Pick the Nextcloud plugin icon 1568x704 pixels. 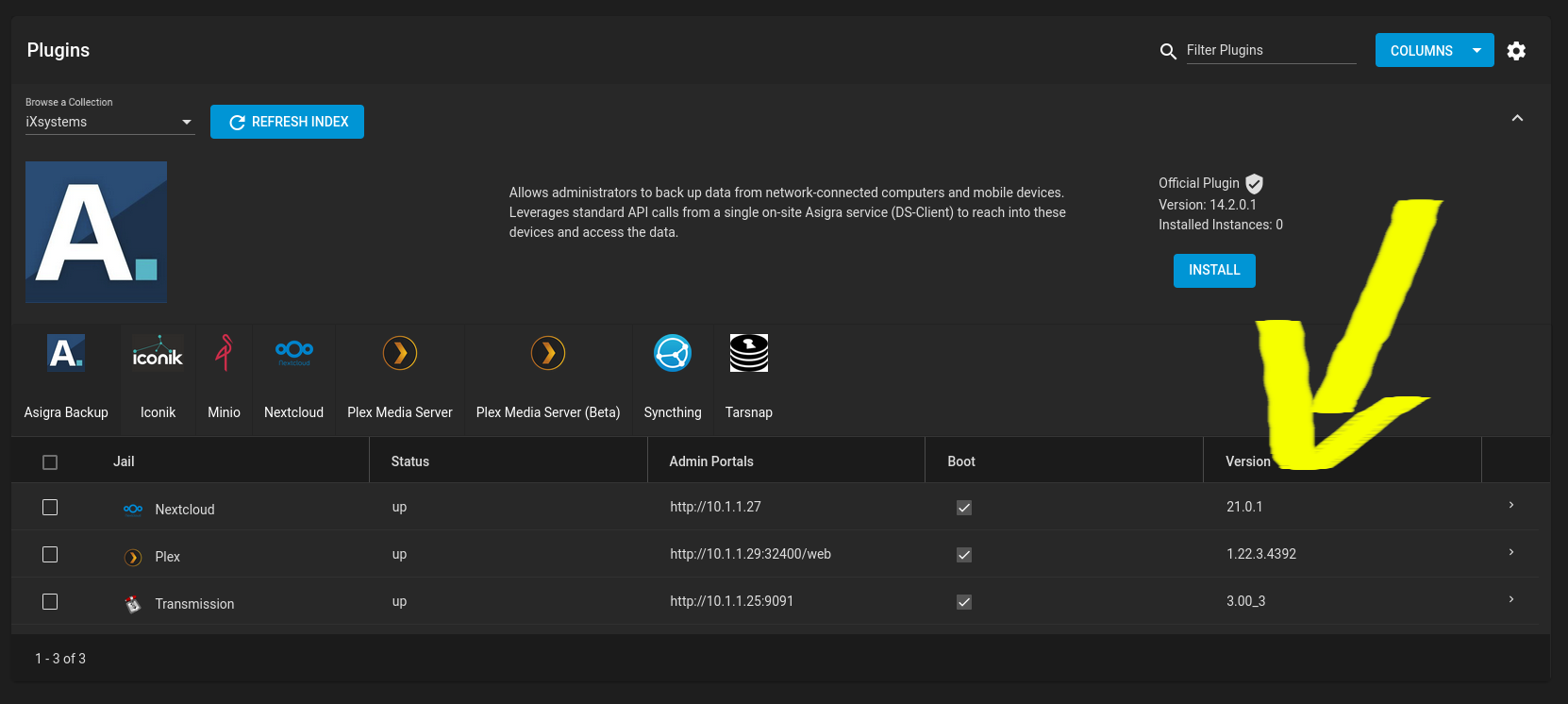click(x=294, y=353)
